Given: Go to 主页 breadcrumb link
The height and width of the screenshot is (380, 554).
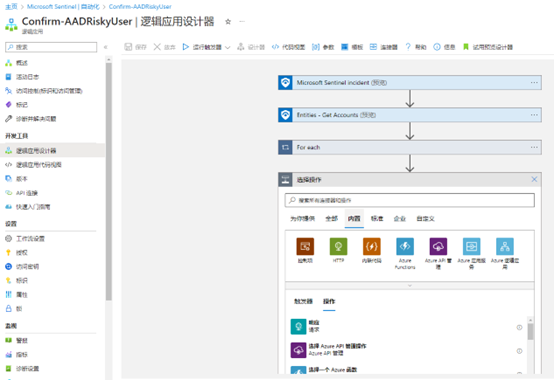Looking at the screenshot, I should (x=11, y=6).
